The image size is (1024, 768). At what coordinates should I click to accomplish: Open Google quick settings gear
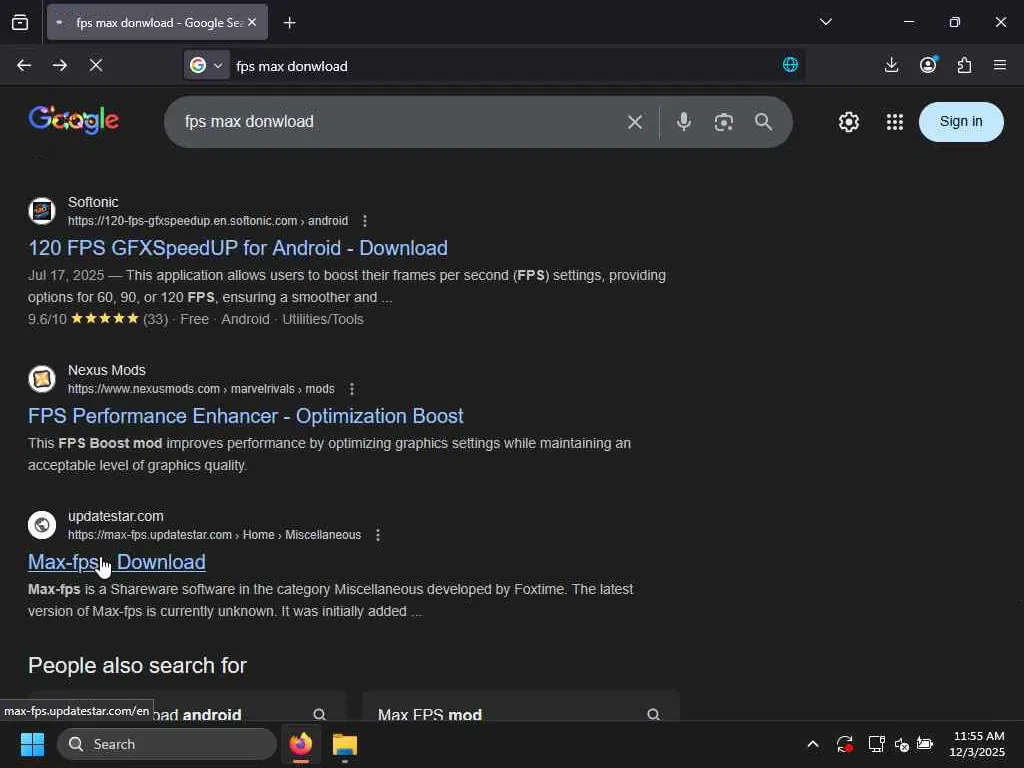click(848, 122)
